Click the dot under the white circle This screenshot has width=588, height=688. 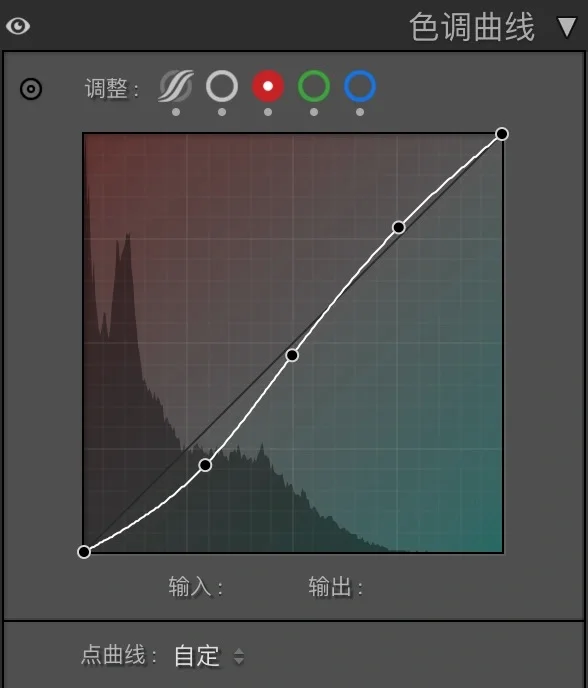pos(222,112)
